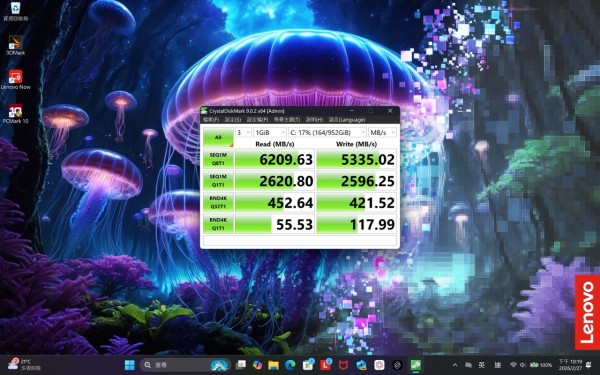Click the 421.52 write value
The width and height of the screenshot is (600, 375).
(357, 202)
